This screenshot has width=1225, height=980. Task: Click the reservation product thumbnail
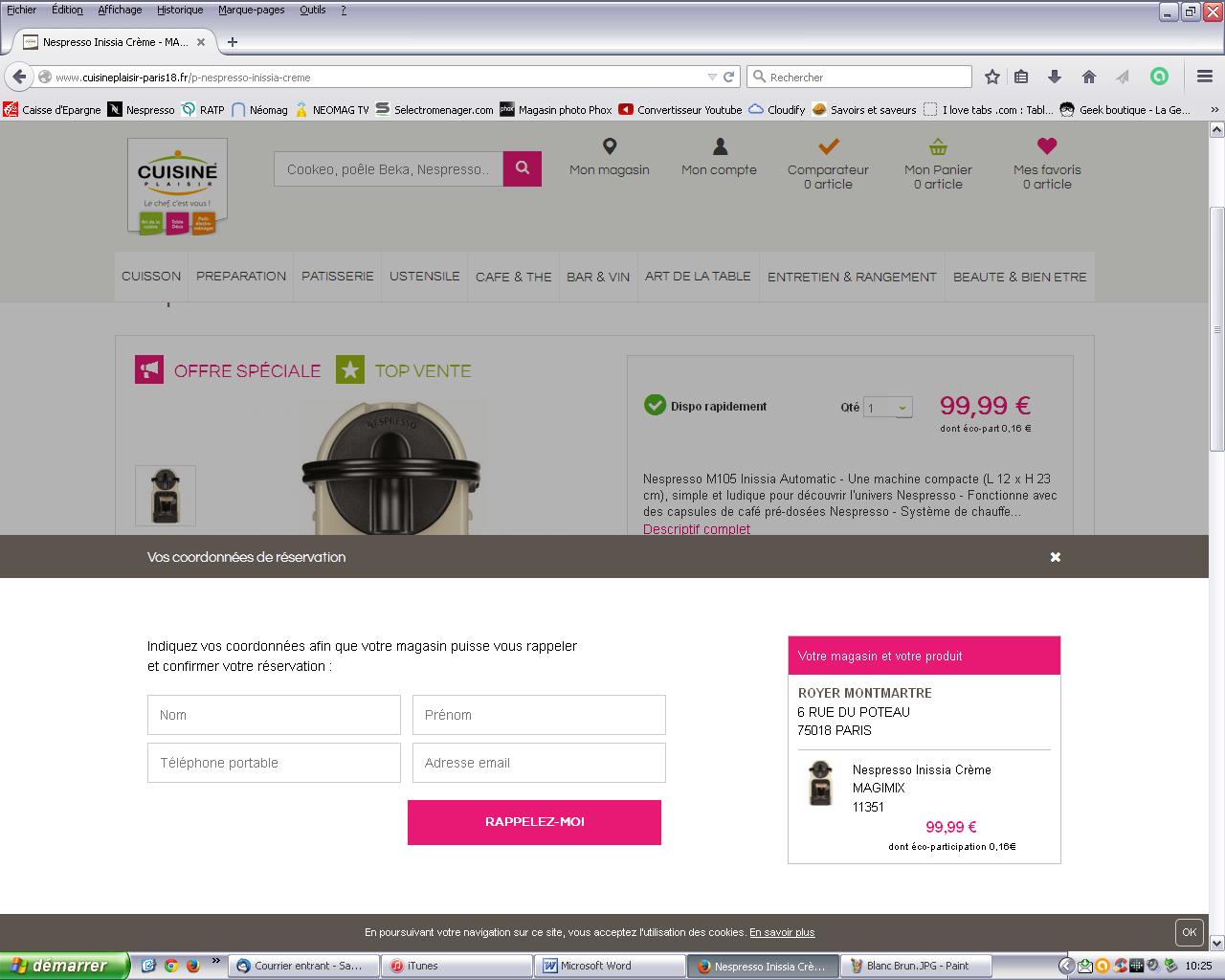point(820,784)
